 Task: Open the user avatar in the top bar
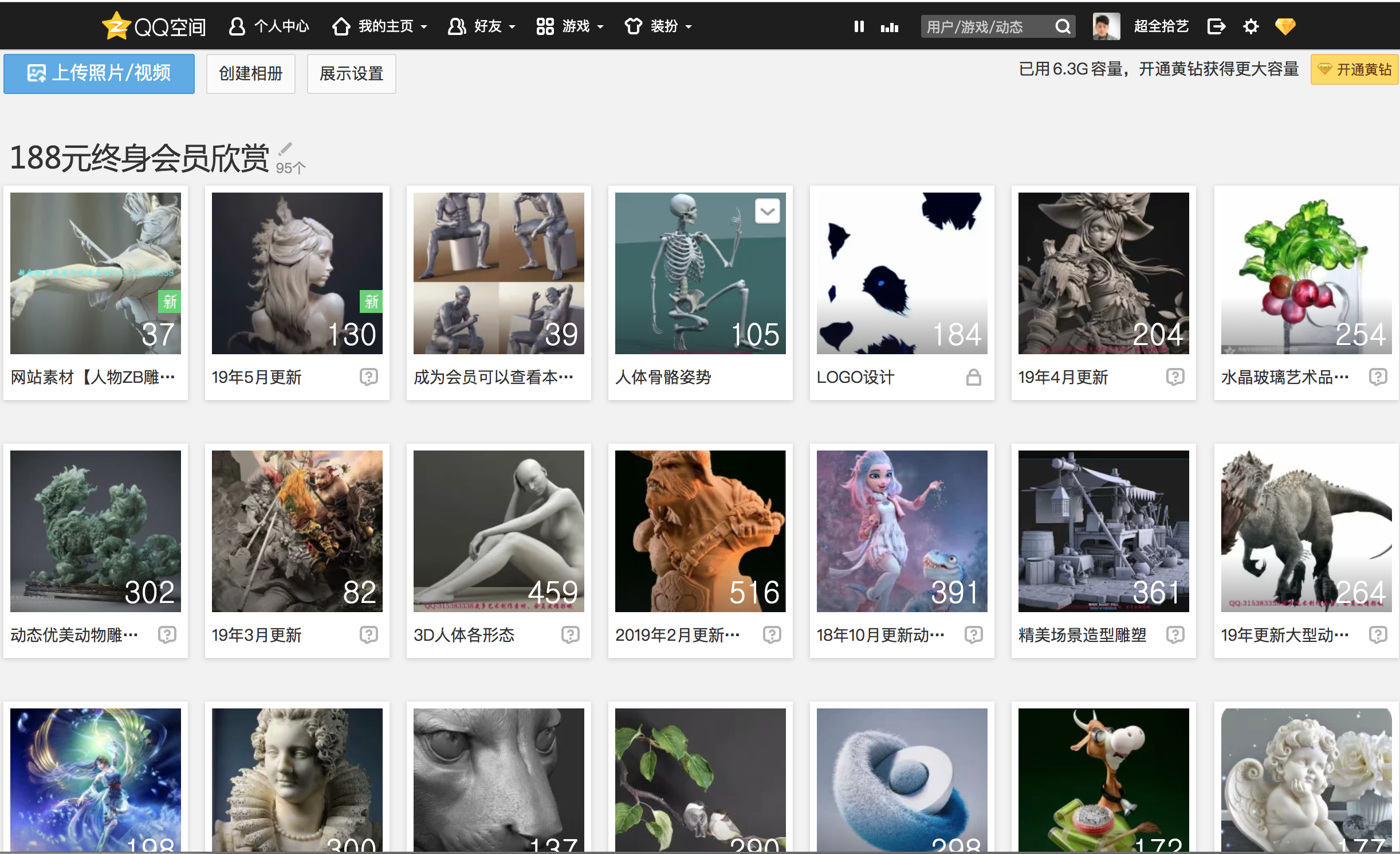tap(1106, 26)
